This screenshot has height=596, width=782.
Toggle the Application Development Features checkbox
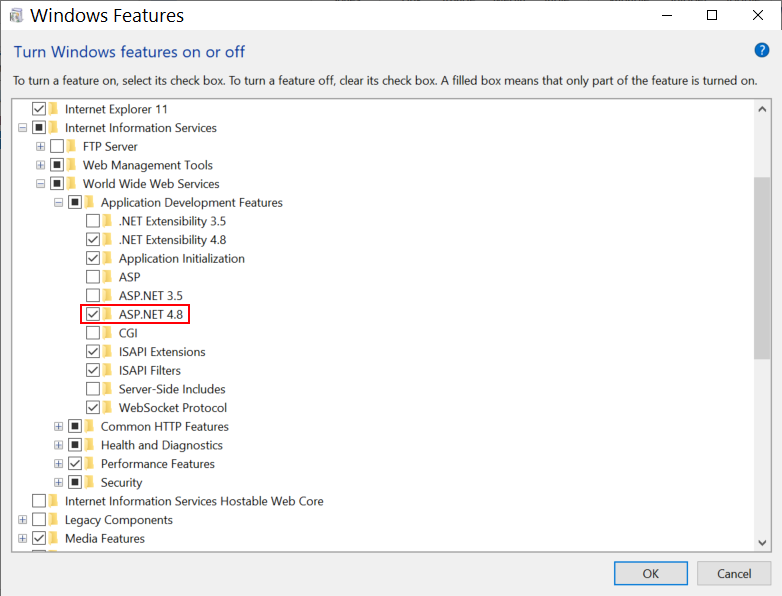pyautogui.click(x=75, y=202)
